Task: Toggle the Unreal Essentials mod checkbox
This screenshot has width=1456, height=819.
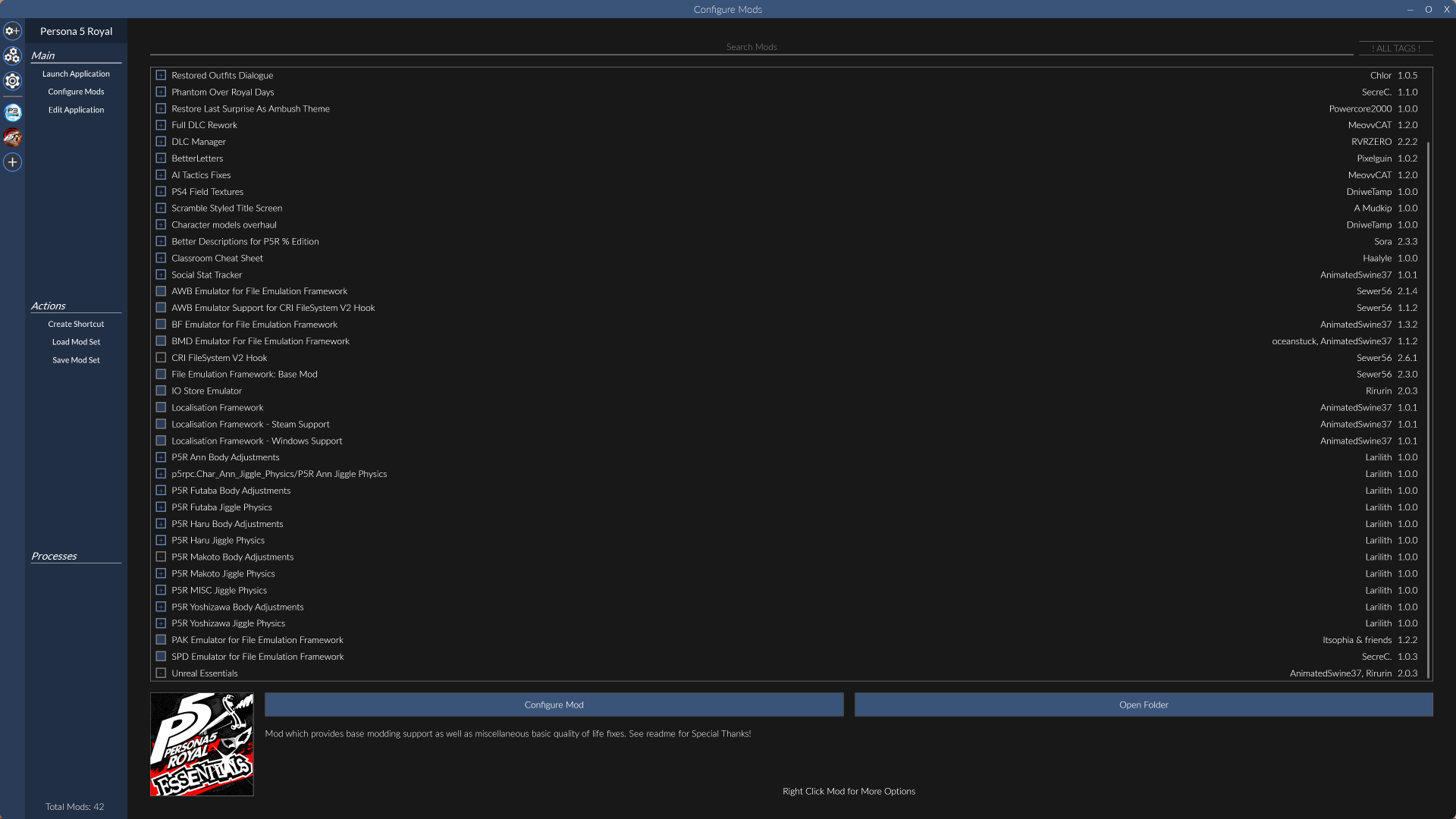Action: pyautogui.click(x=161, y=673)
